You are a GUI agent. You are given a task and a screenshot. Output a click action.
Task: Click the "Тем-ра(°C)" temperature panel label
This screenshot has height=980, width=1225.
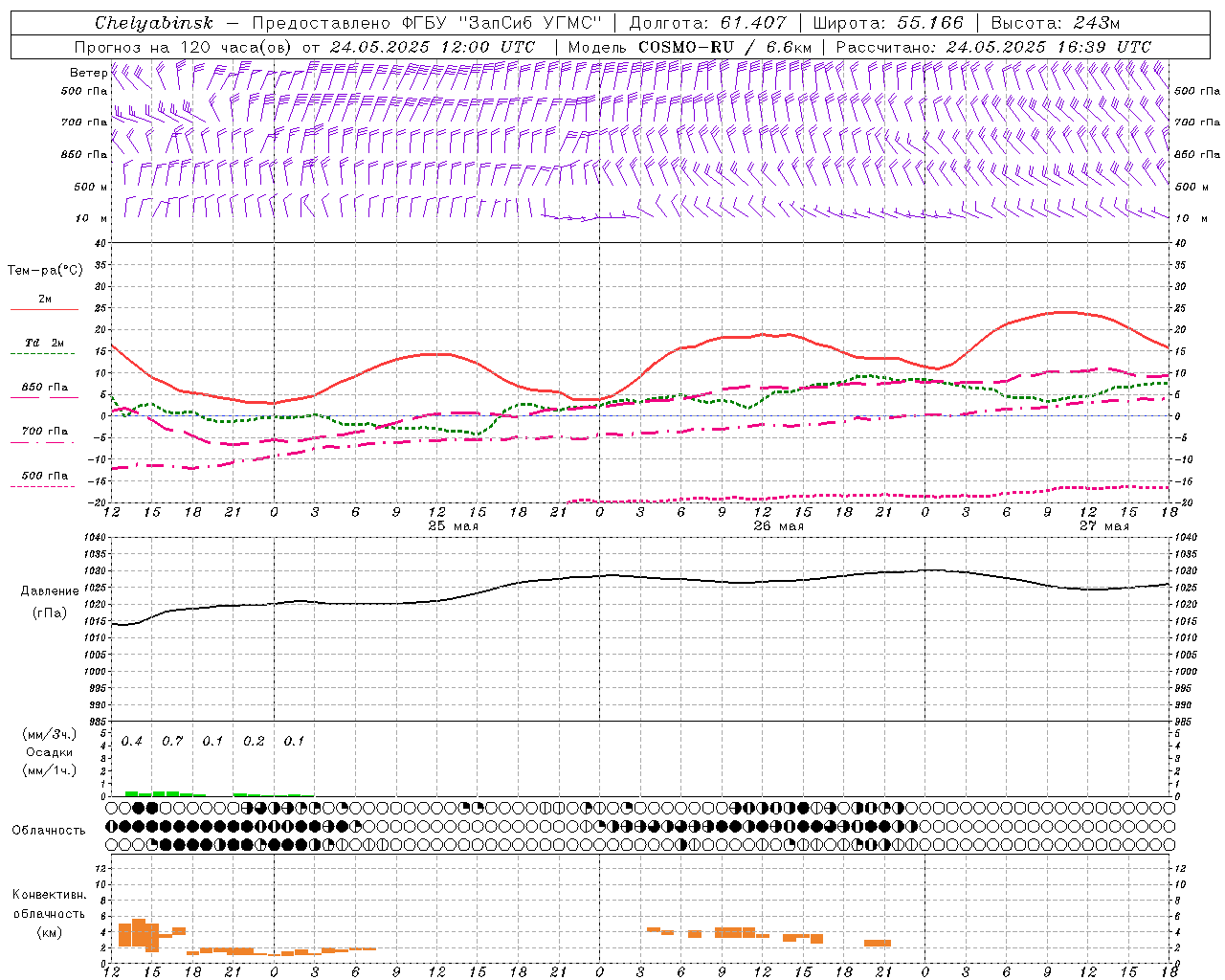(45, 270)
